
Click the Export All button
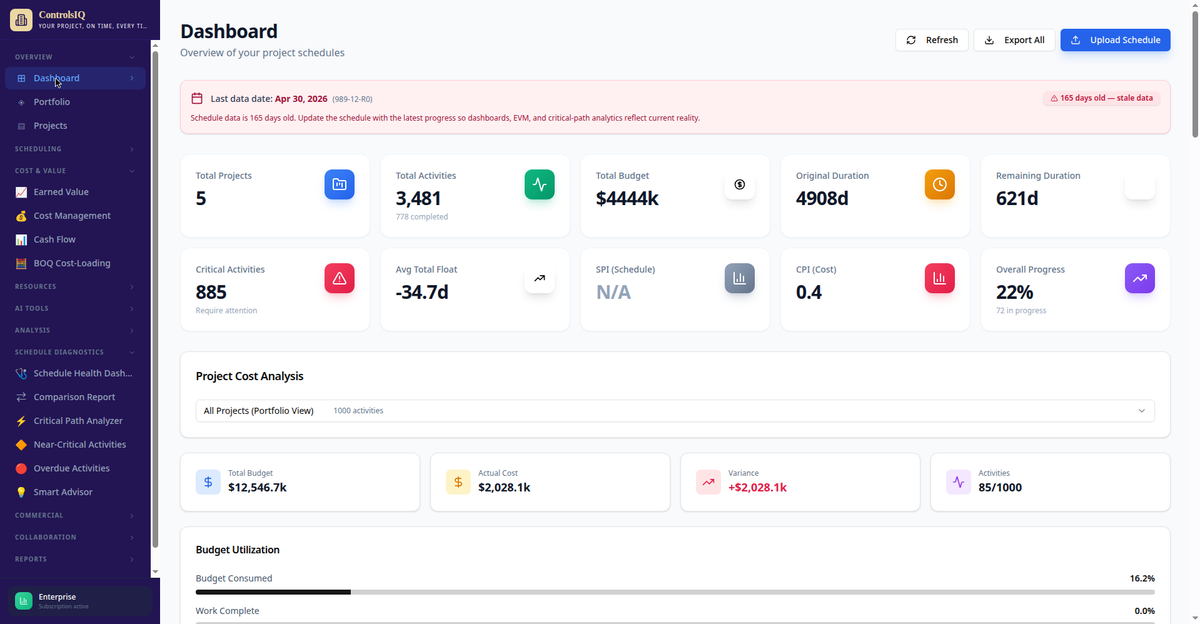pyautogui.click(x=1014, y=40)
